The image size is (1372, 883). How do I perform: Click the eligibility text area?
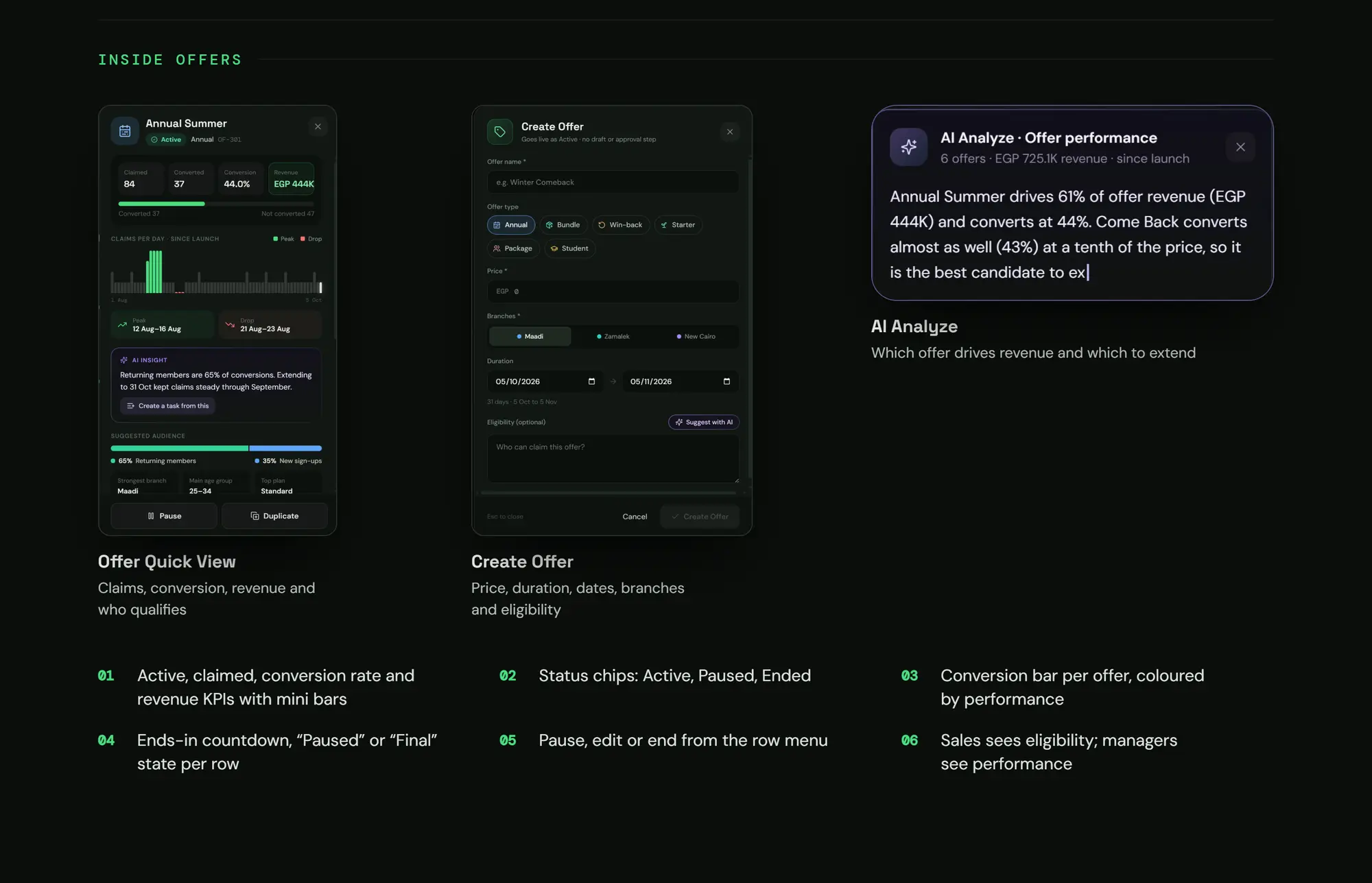pos(613,459)
